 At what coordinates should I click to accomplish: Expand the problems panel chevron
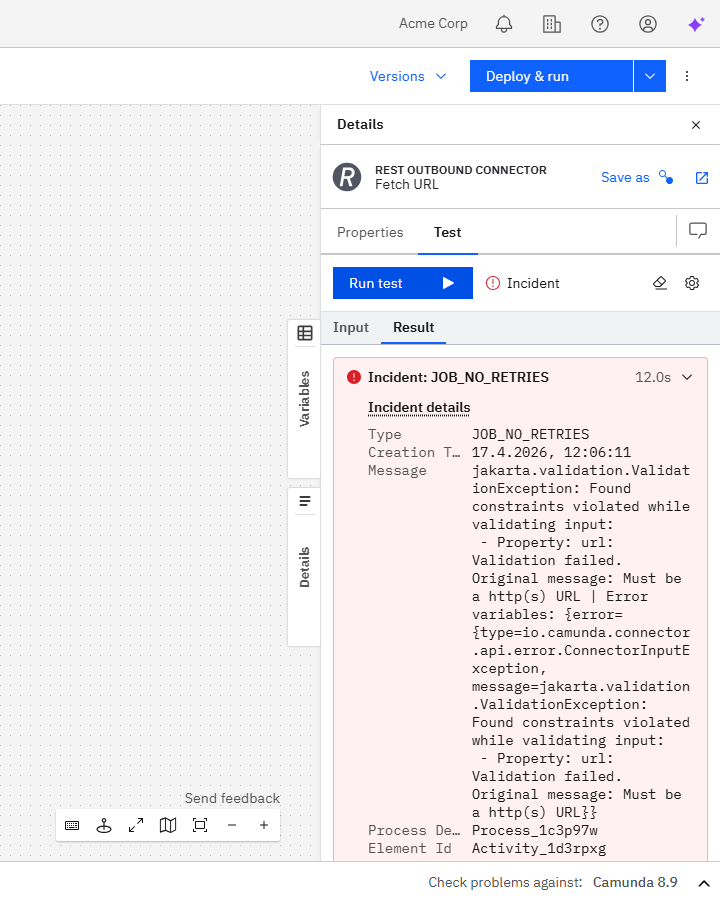click(704, 883)
